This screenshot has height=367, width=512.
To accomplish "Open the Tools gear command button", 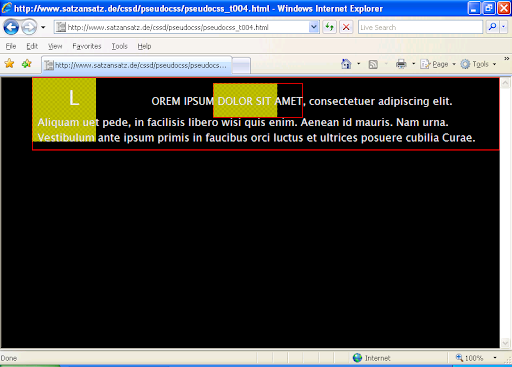I will click(474, 64).
